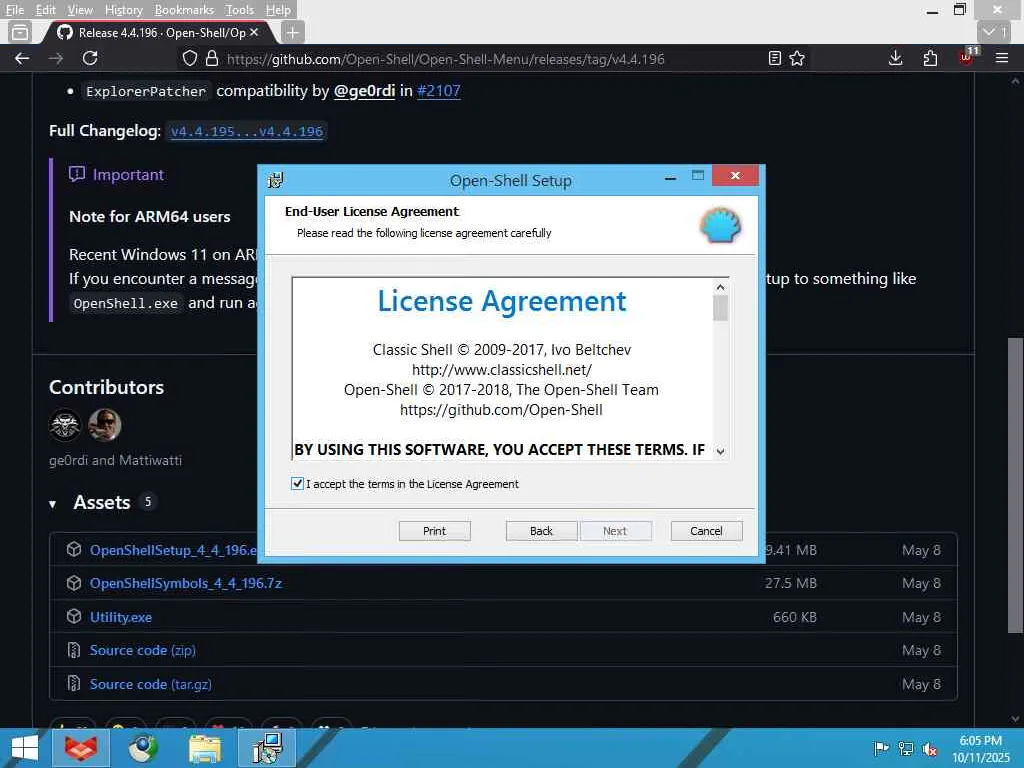The width and height of the screenshot is (1024, 768).
Task: Download Source code (zip)
Action: pos(142,650)
